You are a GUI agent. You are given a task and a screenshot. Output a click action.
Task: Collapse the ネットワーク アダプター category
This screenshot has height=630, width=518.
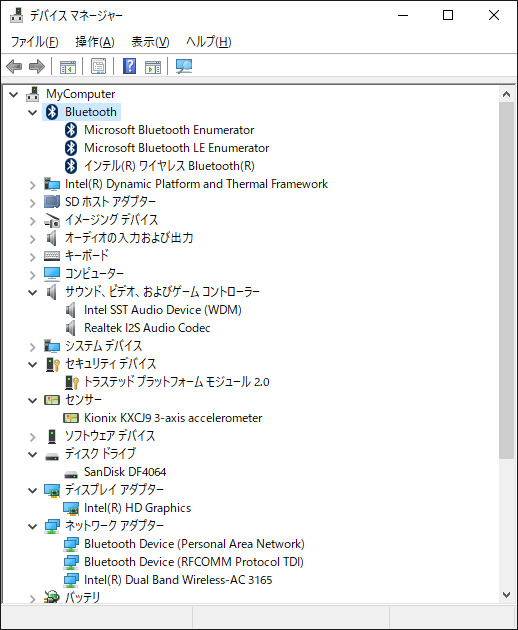(x=33, y=526)
